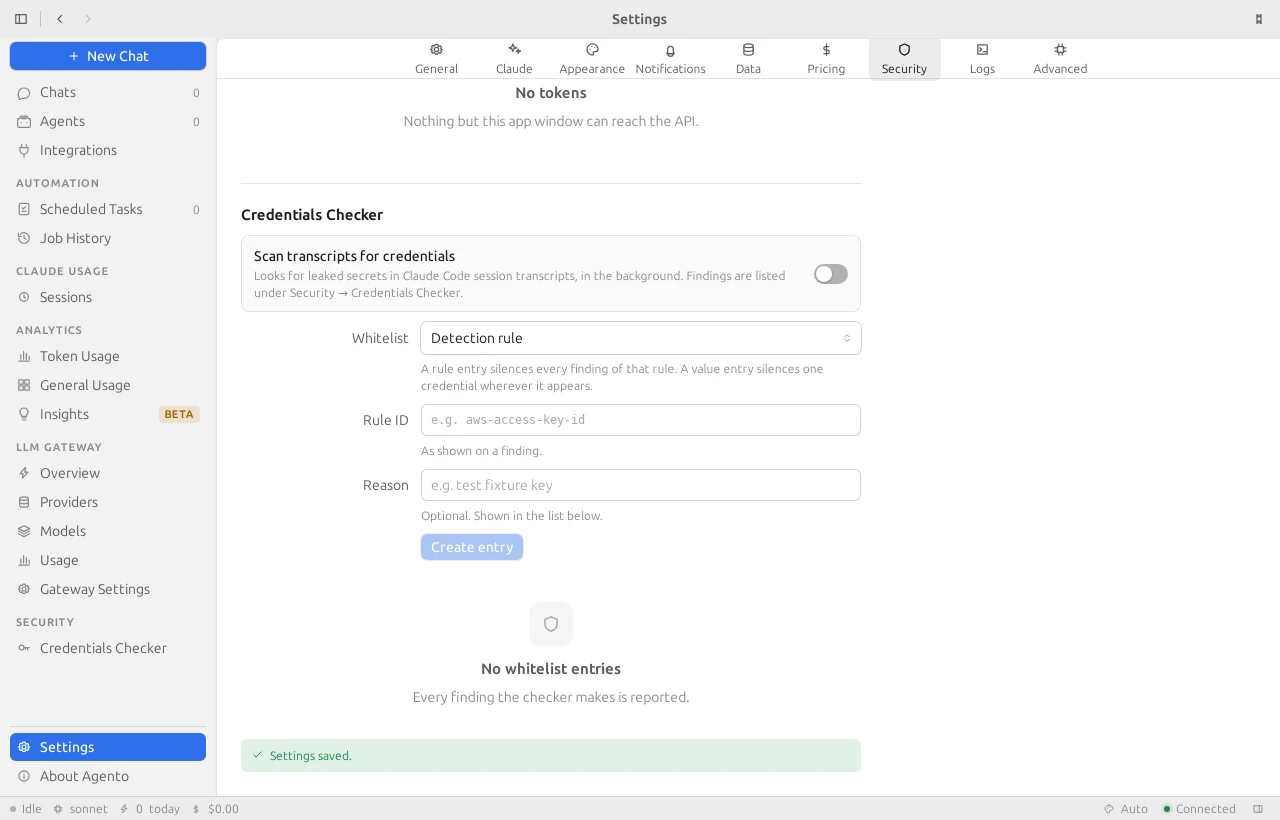Open Usage under LLM Gateway
Viewport: 1280px width, 820px height.
[108, 560]
